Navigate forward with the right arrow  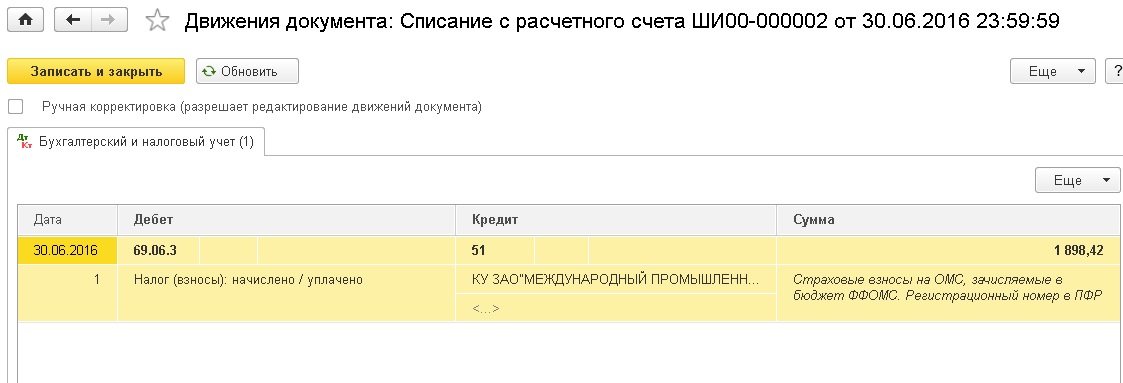tap(109, 20)
